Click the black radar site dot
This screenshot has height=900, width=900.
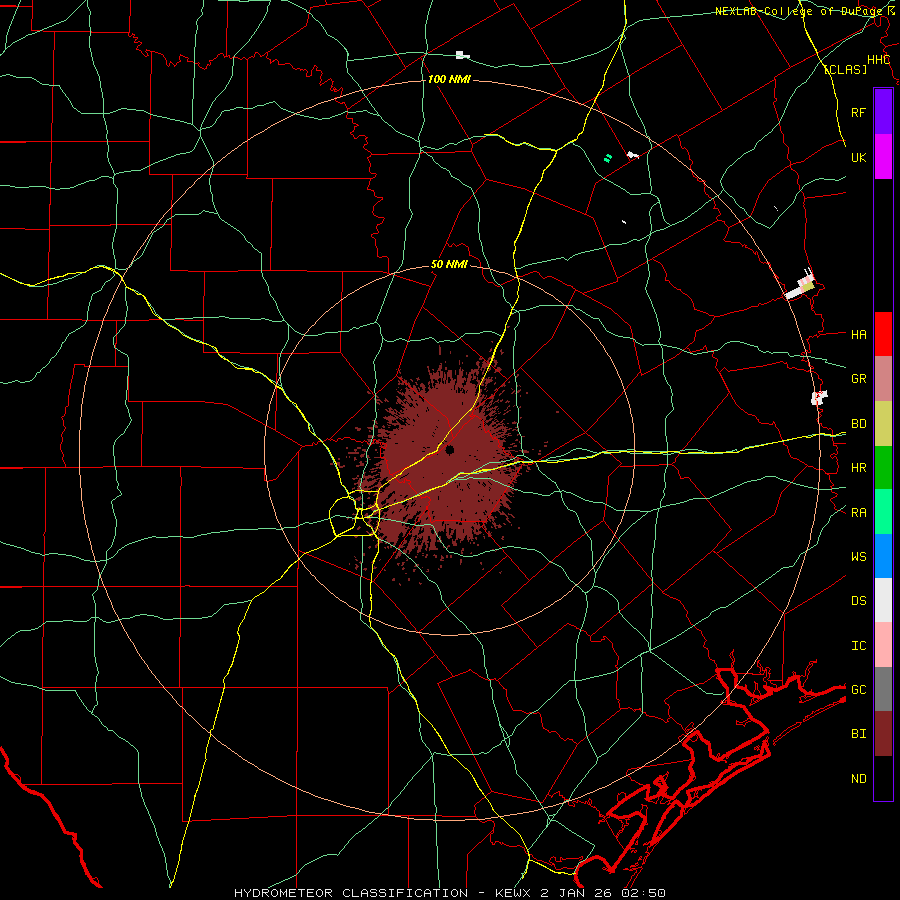point(450,449)
